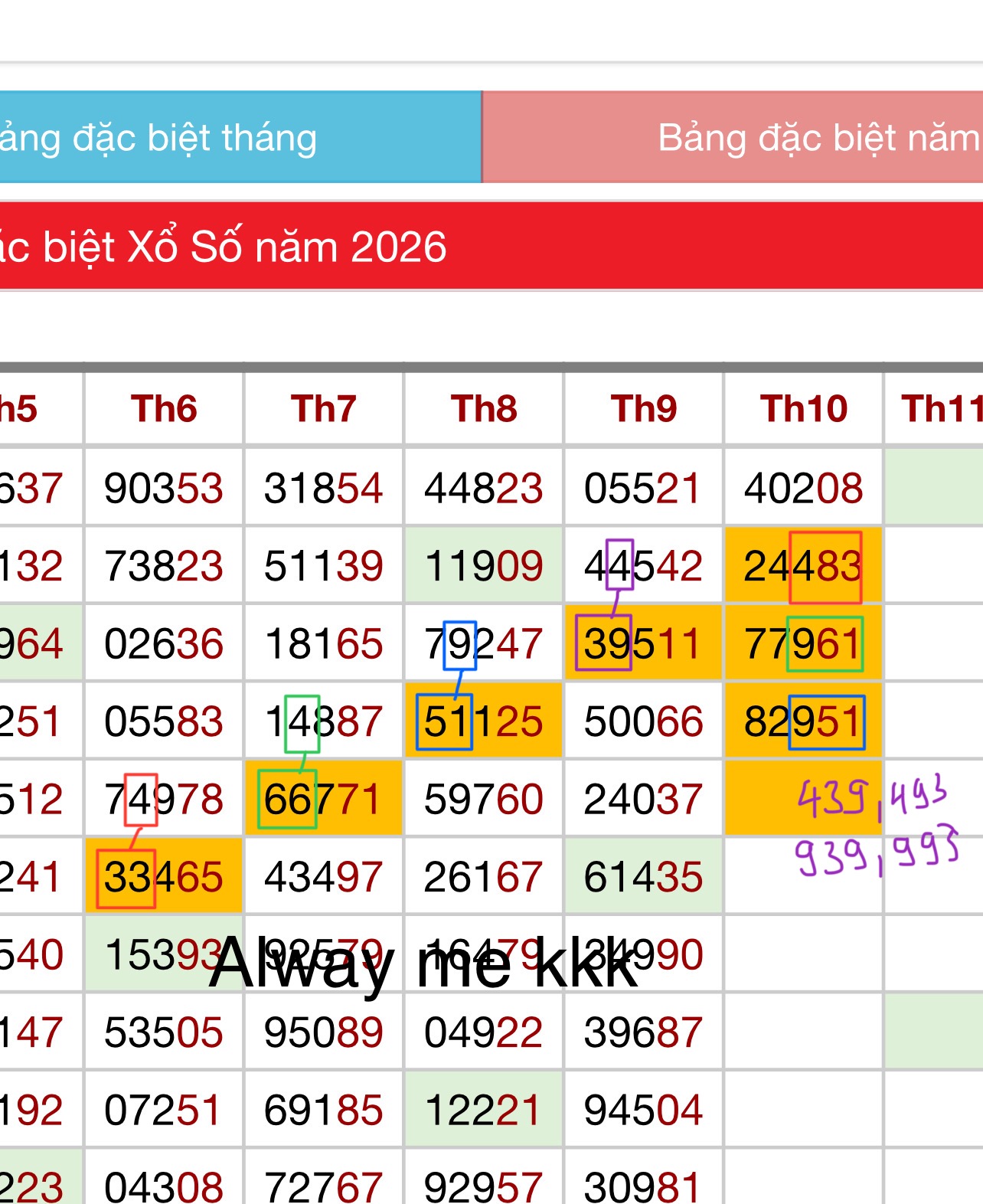983x1204 pixels.
Task: Select the Th7 column header
Action: 324,408
